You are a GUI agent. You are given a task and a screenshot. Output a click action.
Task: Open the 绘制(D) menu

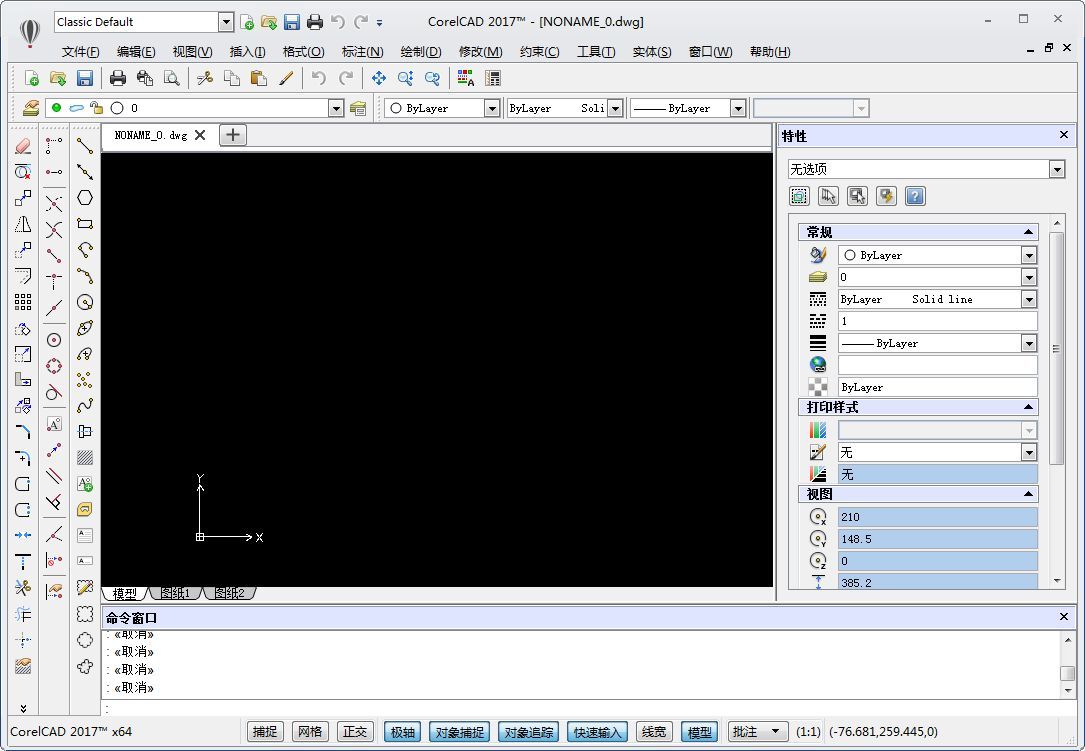click(x=420, y=52)
